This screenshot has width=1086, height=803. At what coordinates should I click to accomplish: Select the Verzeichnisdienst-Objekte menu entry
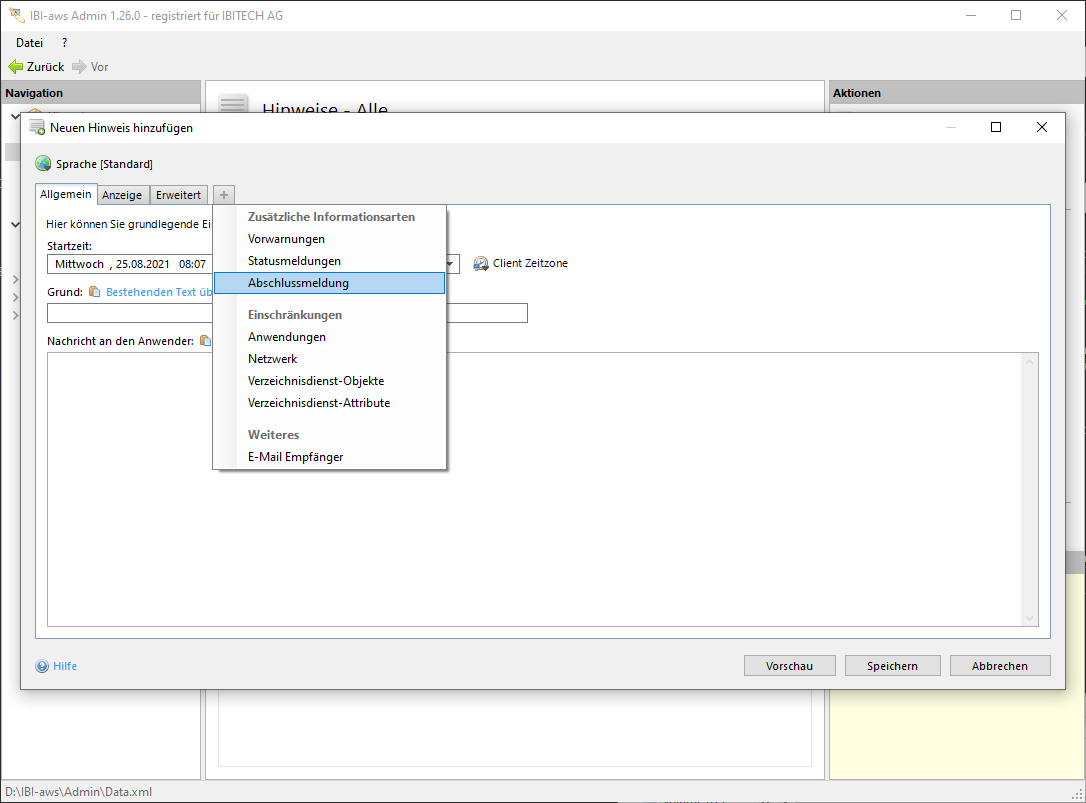316,381
